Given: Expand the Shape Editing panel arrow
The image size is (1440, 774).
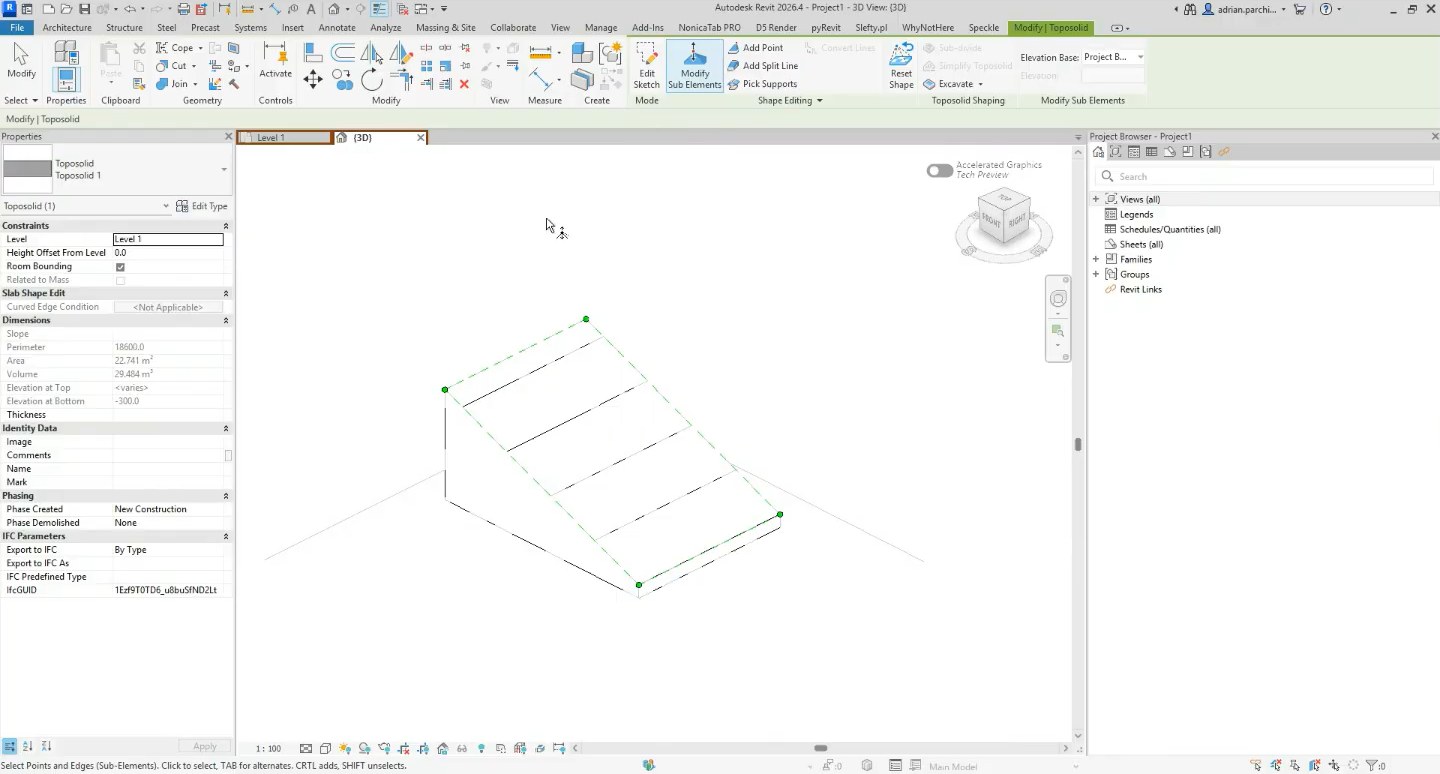Looking at the screenshot, I should (x=819, y=100).
